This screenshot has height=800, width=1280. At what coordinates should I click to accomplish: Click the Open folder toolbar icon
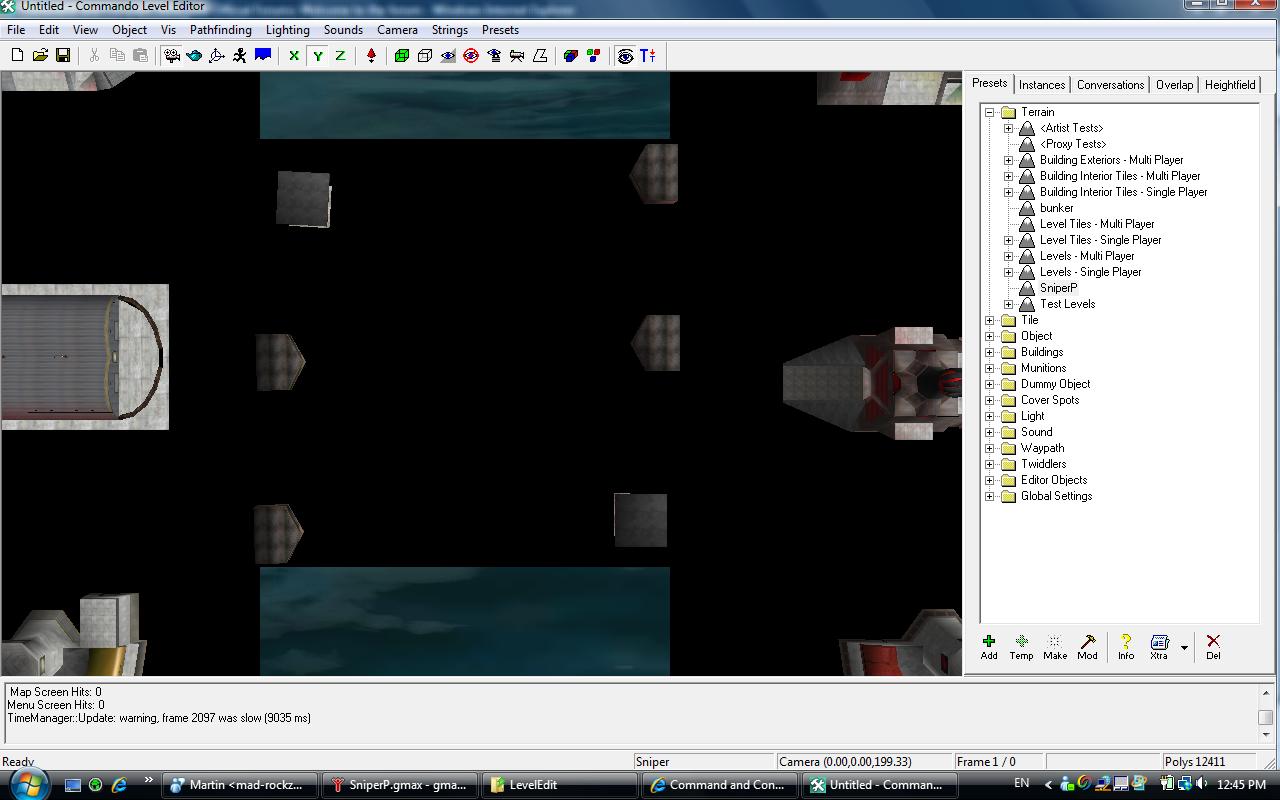click(x=40, y=56)
